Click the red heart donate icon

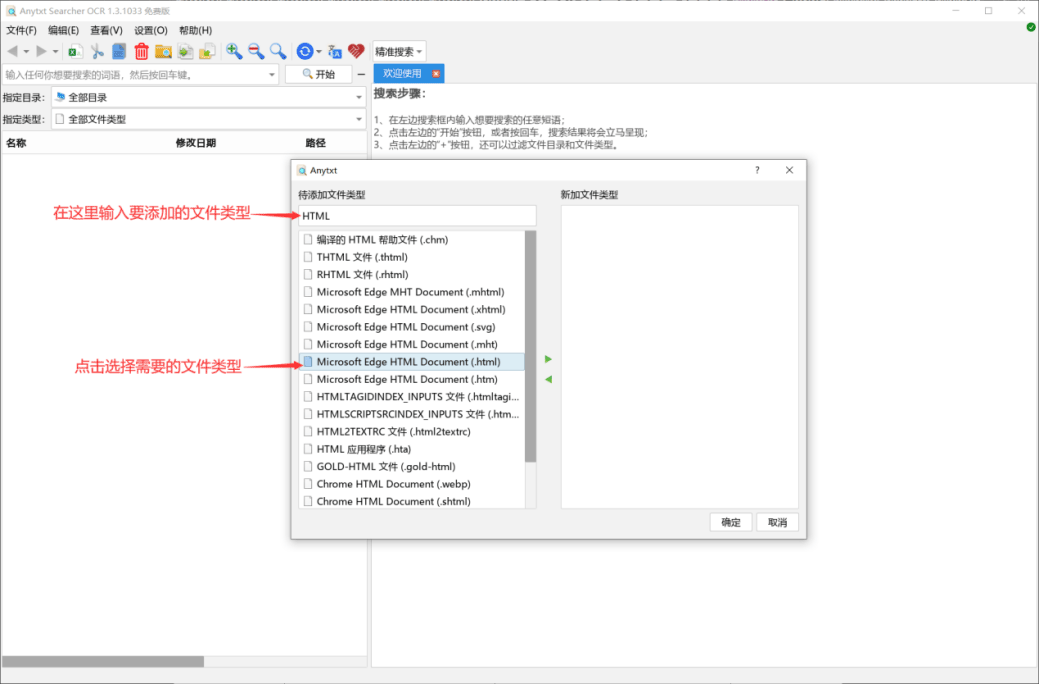pos(356,51)
